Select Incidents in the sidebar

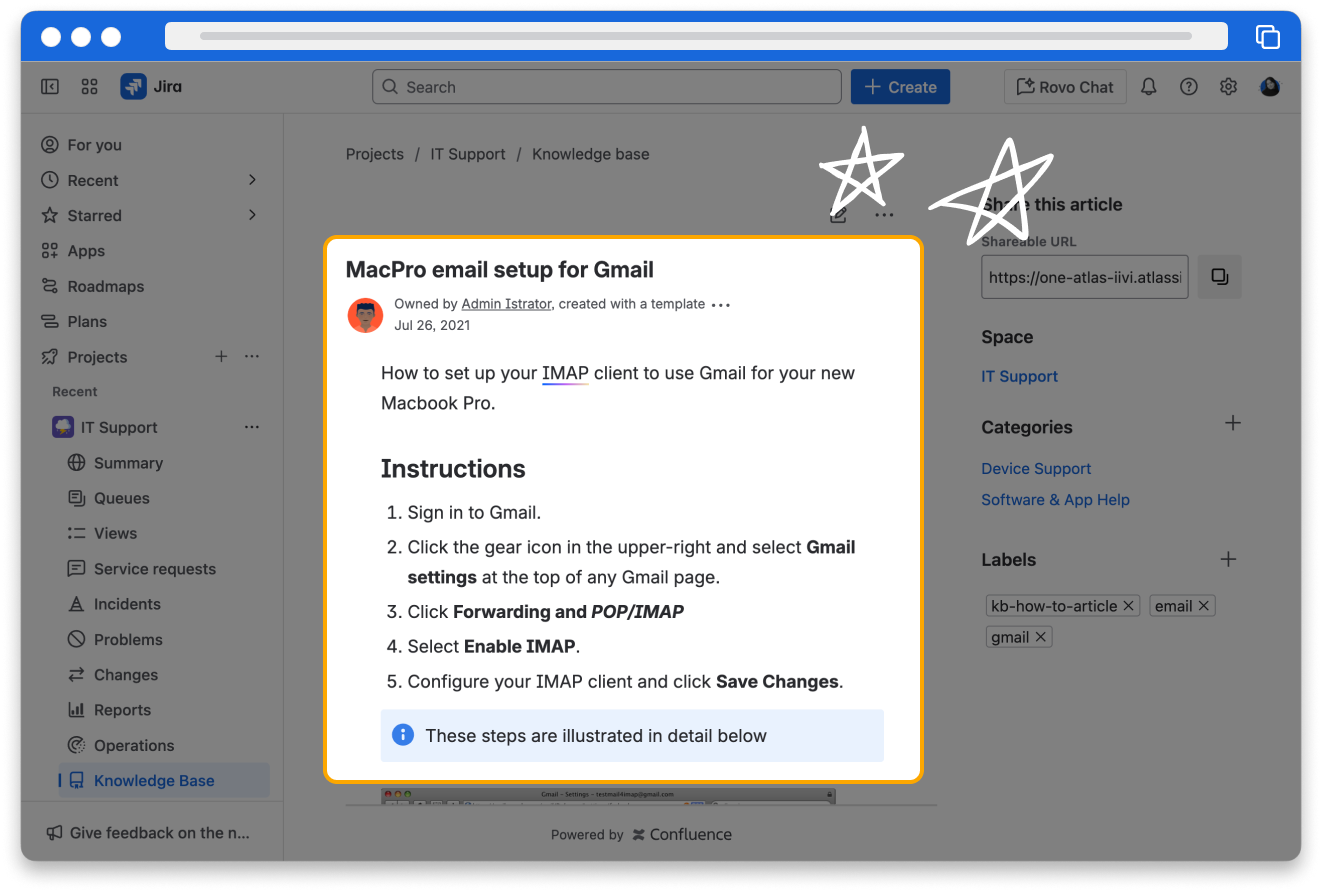pos(127,604)
